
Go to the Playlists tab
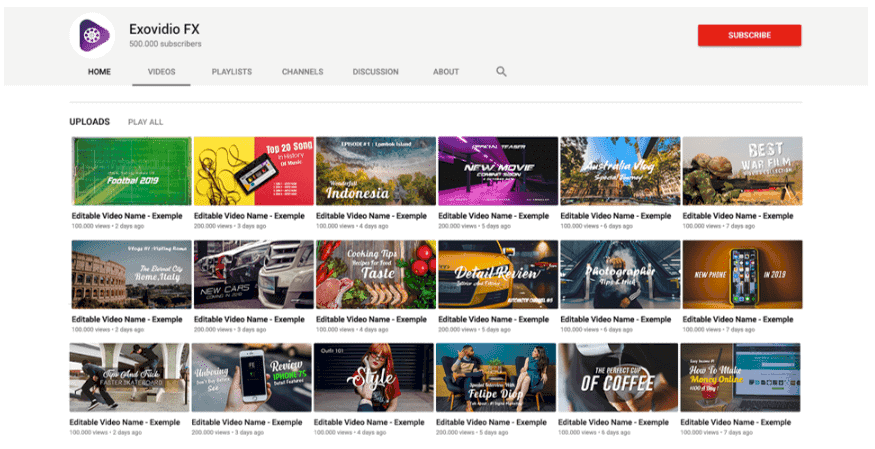click(231, 72)
